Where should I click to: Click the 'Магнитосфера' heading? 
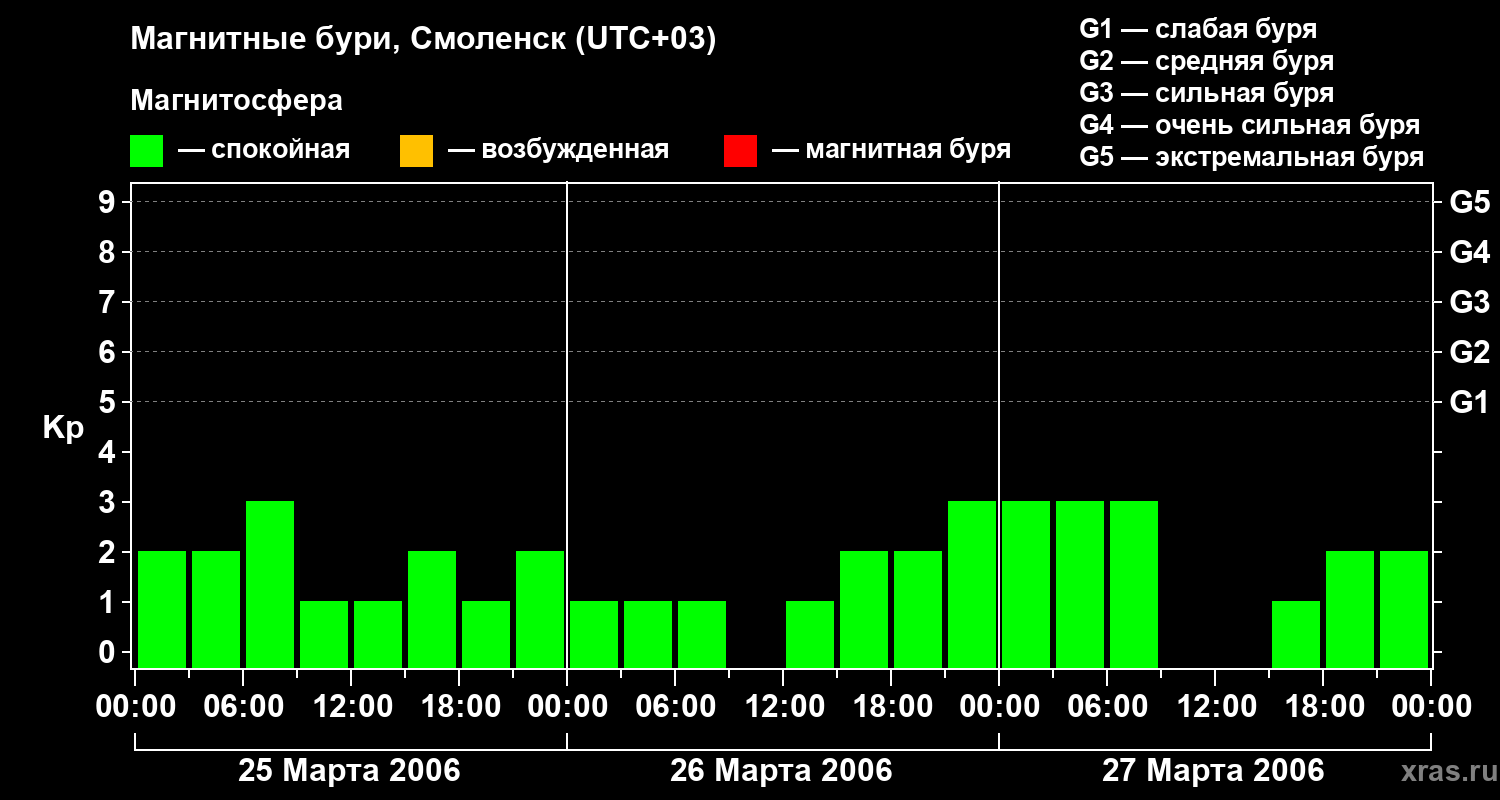click(237, 101)
